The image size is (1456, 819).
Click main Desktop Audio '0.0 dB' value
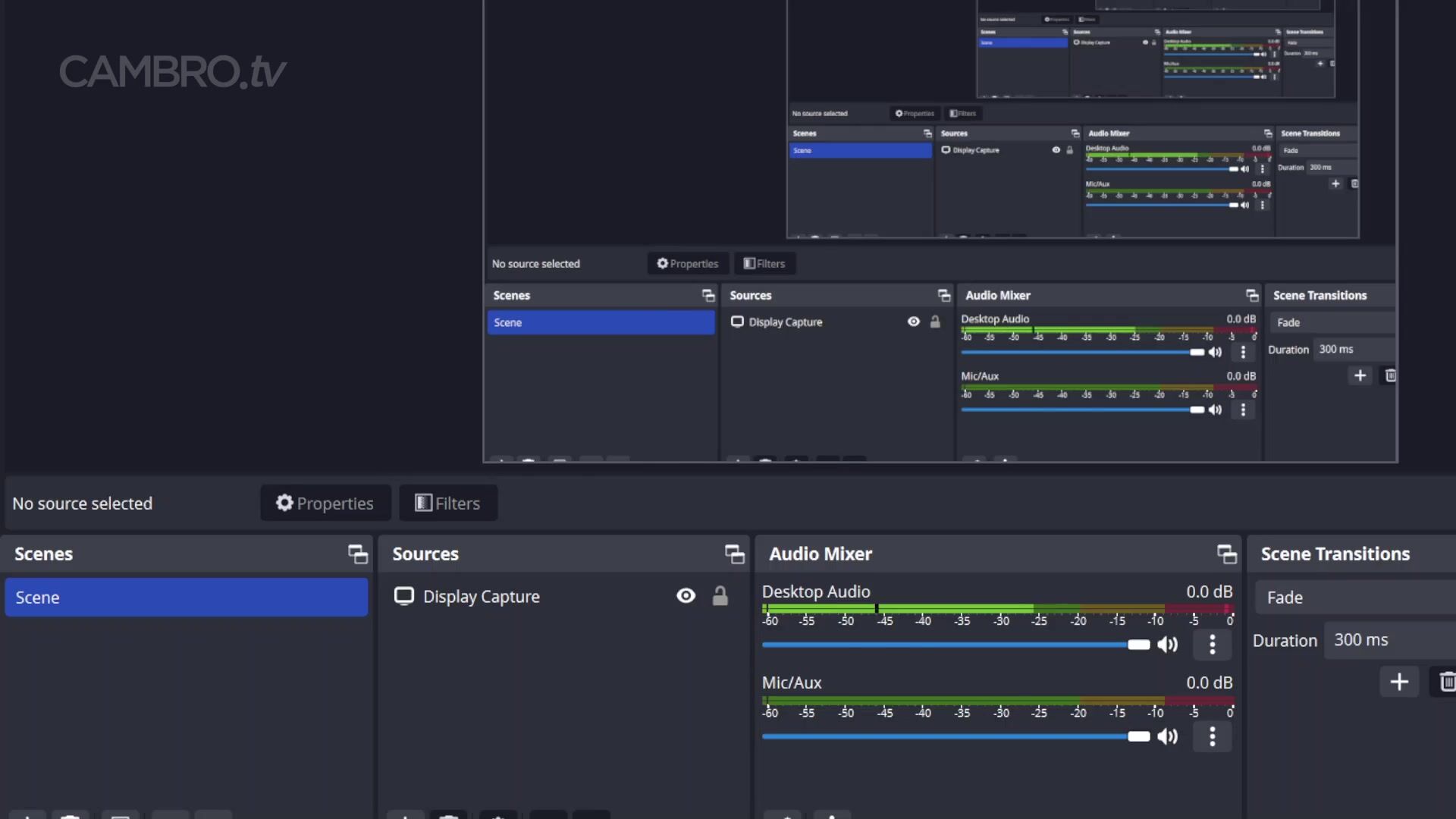pyautogui.click(x=1209, y=591)
